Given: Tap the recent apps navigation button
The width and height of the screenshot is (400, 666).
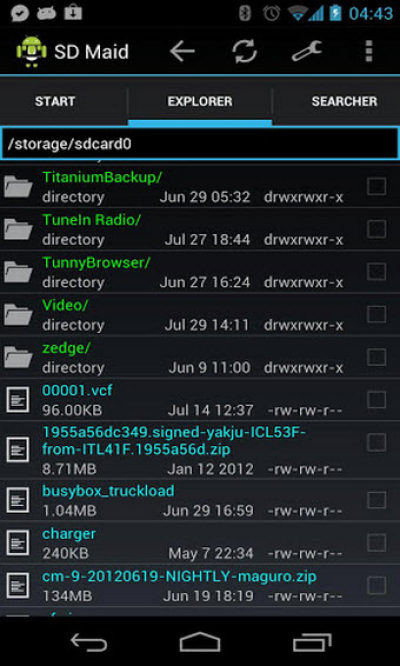Looking at the screenshot, I should pyautogui.click(x=312, y=641).
